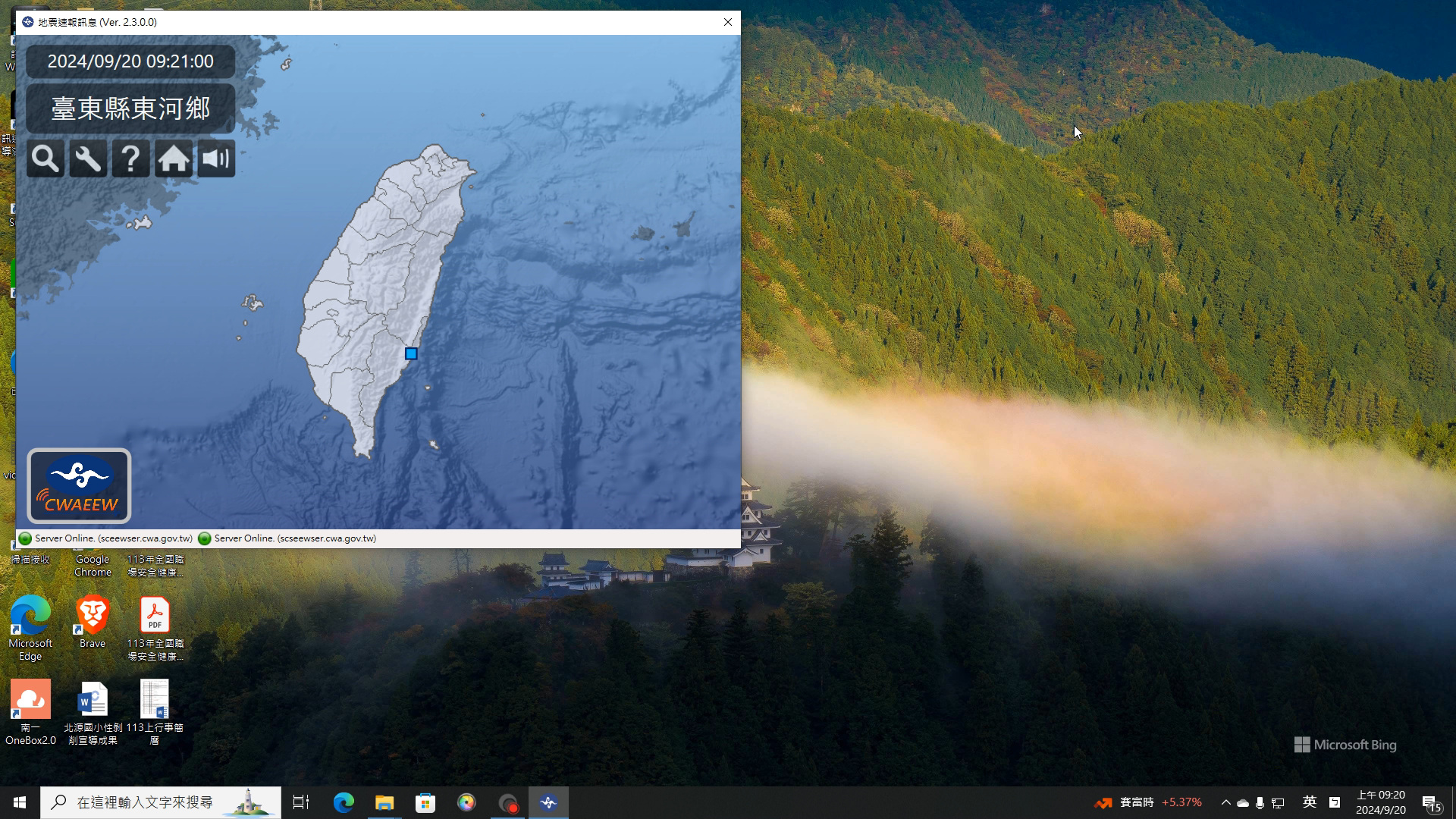
Task: Click the blue square marker on the map
Action: 411,354
